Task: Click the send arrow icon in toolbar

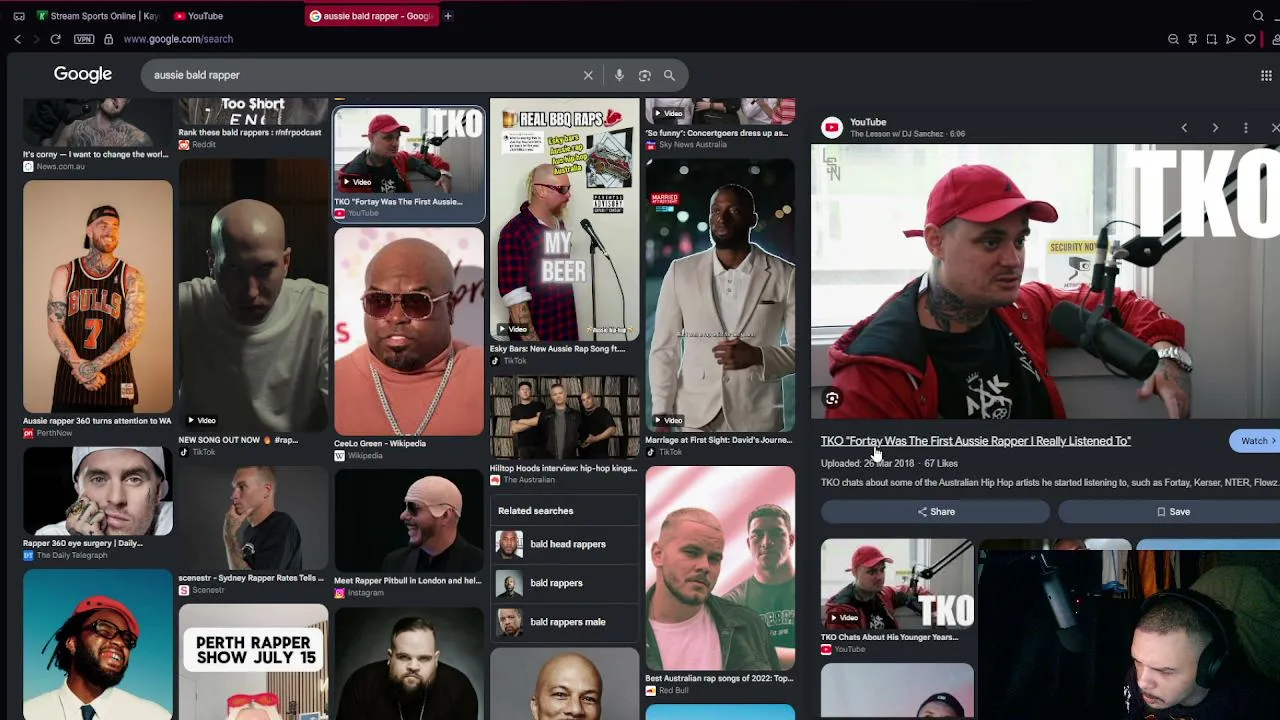Action: 1230,39
